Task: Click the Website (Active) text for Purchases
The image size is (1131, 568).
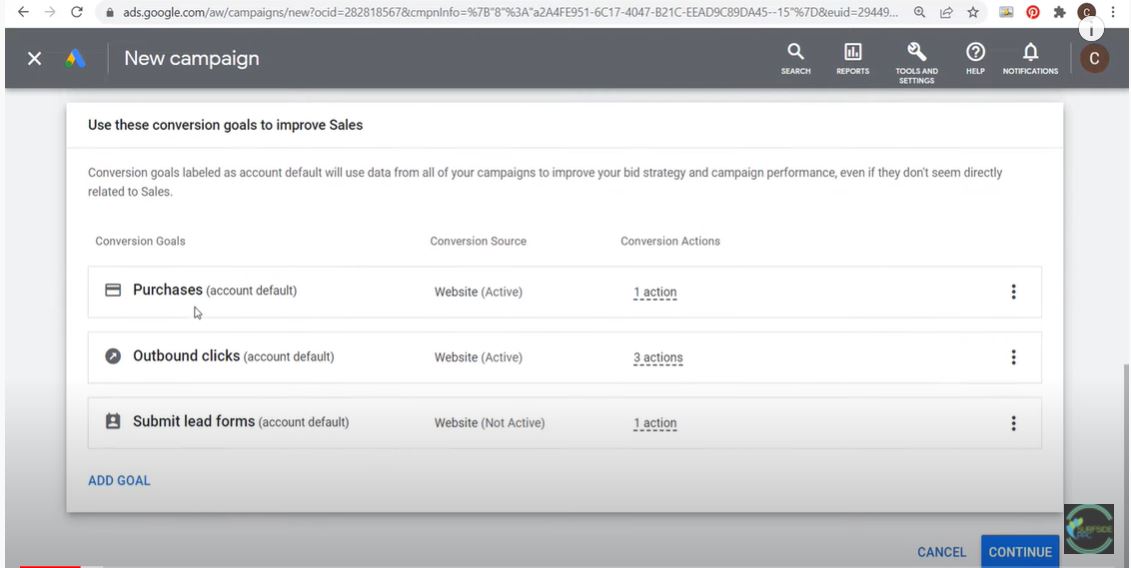Action: (478, 292)
